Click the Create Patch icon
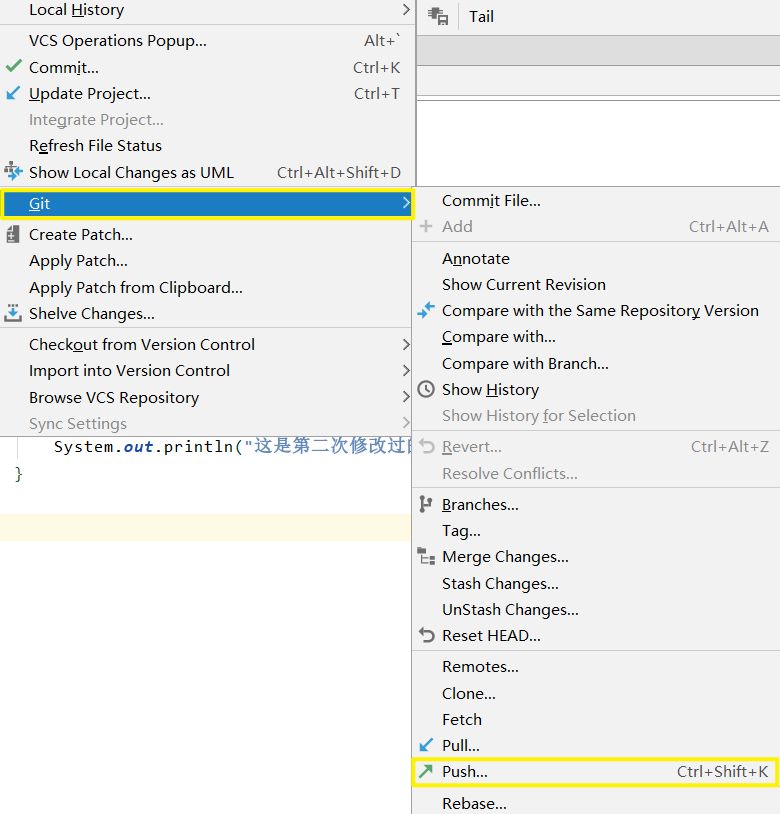 13,234
